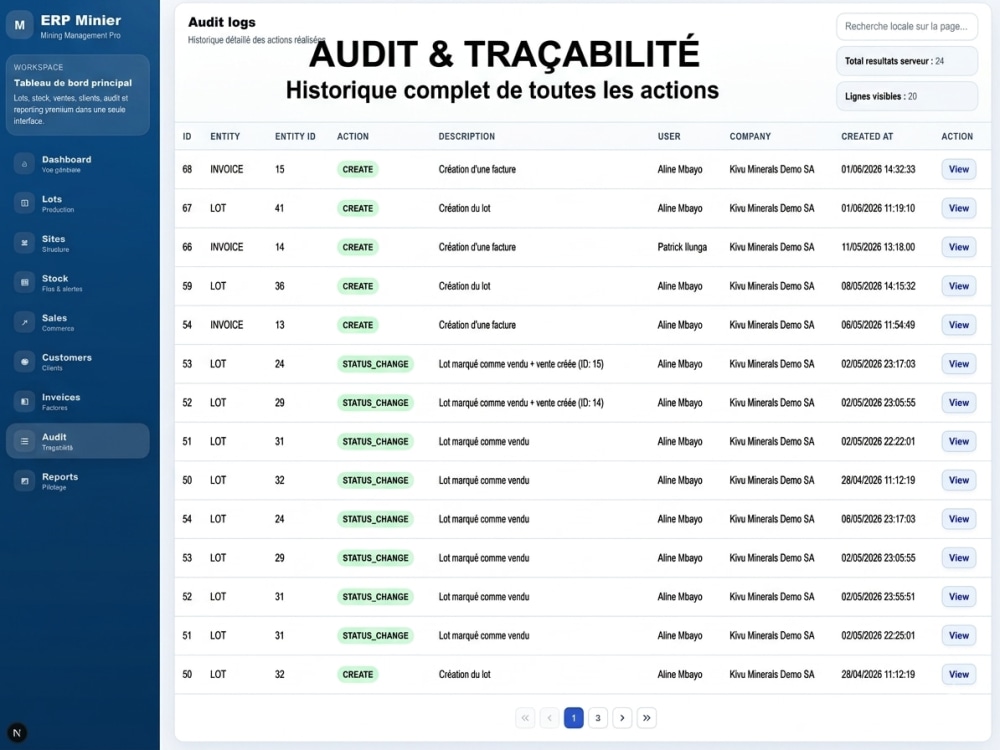Click description mentioning vente créée (ID: 15)
1000x750 pixels.
(520, 364)
